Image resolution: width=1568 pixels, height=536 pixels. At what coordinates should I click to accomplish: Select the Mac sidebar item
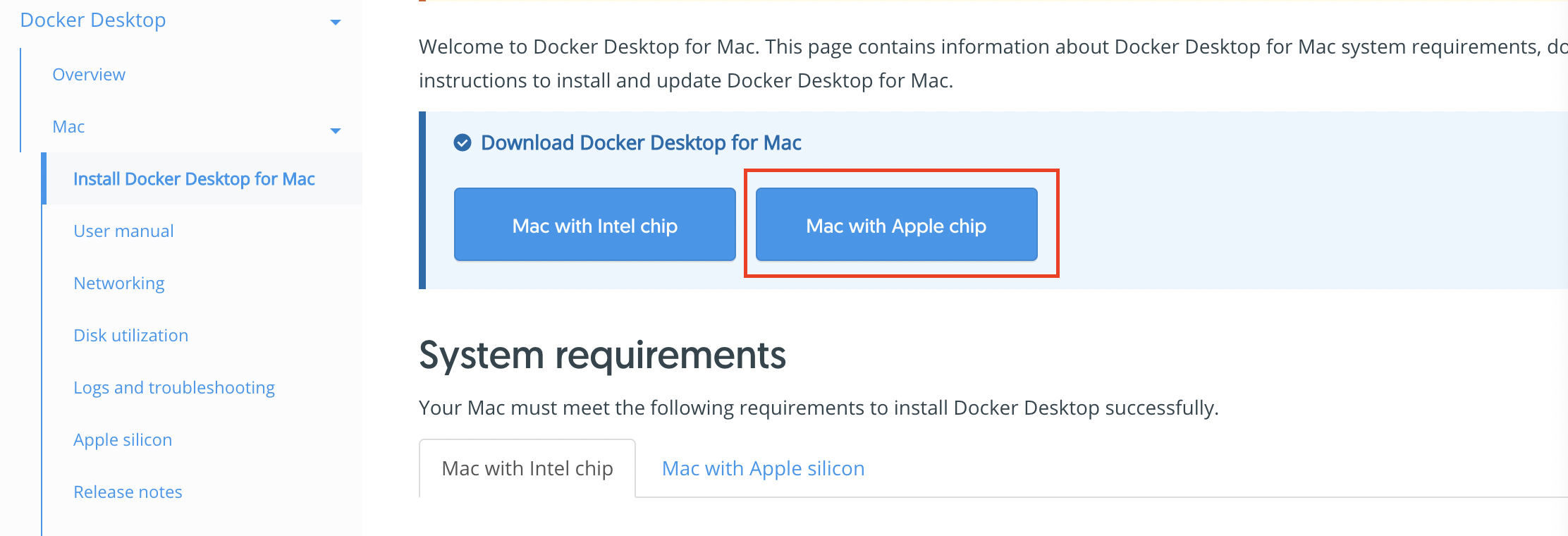(68, 127)
